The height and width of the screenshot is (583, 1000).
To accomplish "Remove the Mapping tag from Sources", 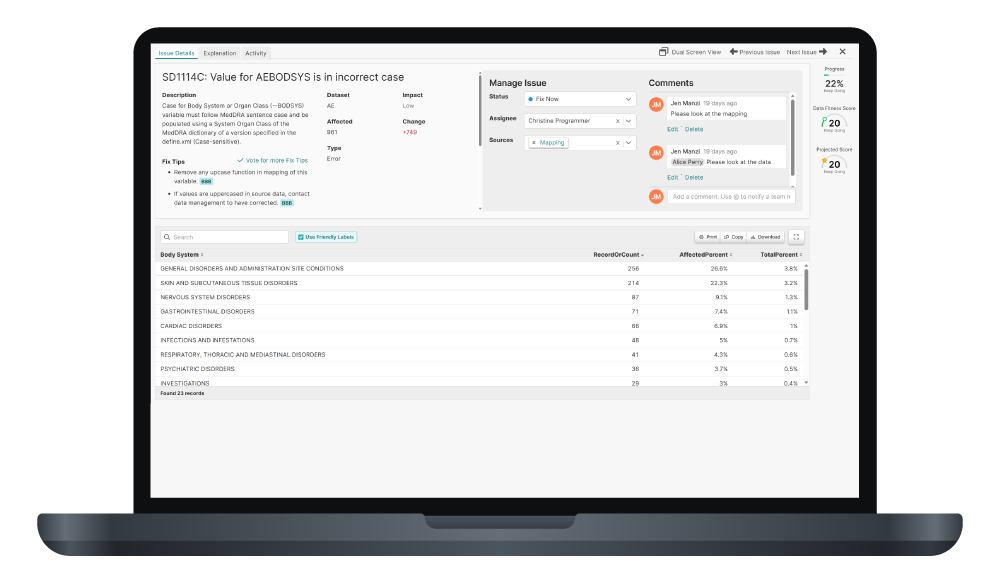I will point(535,142).
